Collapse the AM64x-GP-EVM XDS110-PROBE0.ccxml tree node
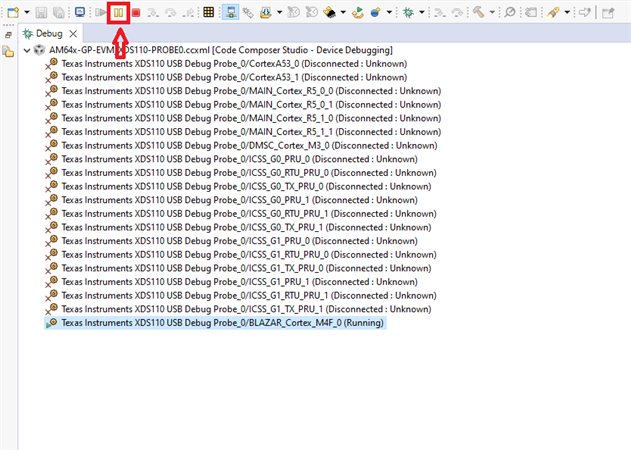Viewport: 631px width, 450px height. tap(27, 50)
